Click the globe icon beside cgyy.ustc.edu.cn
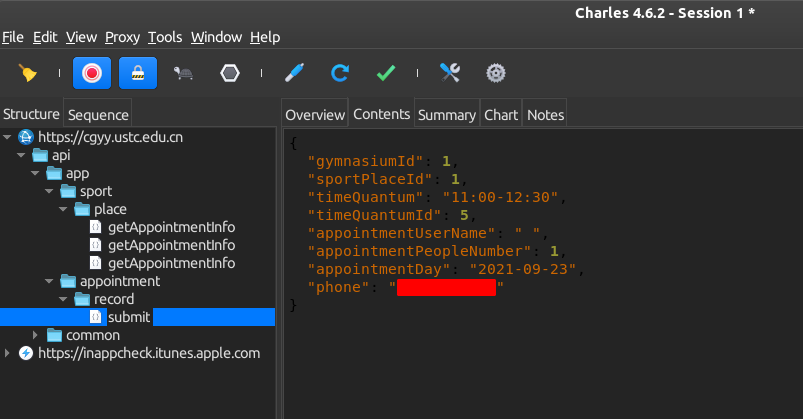The width and height of the screenshot is (803, 419). pyautogui.click(x=26, y=137)
